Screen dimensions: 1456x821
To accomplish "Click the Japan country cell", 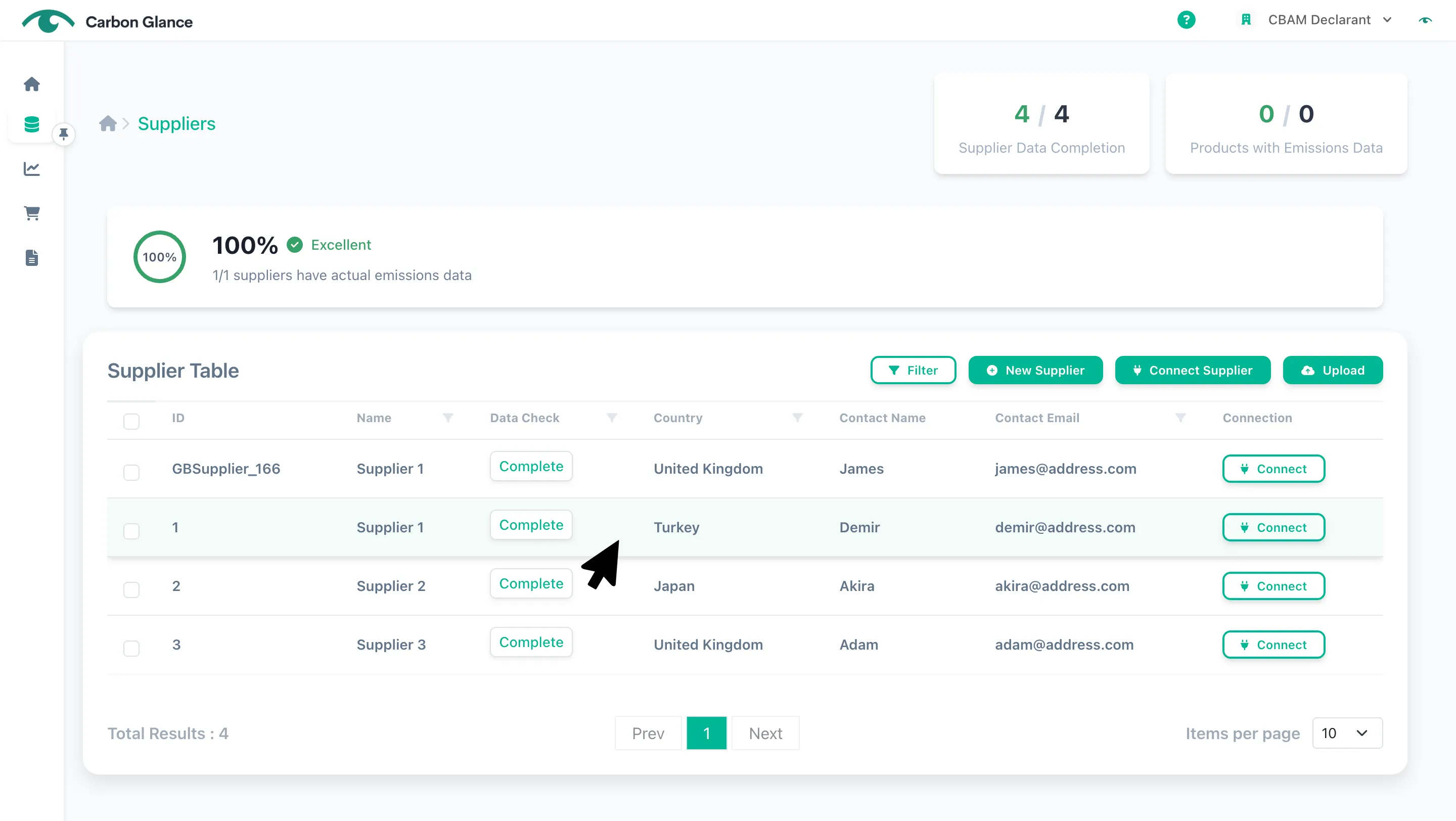I will 674,586.
